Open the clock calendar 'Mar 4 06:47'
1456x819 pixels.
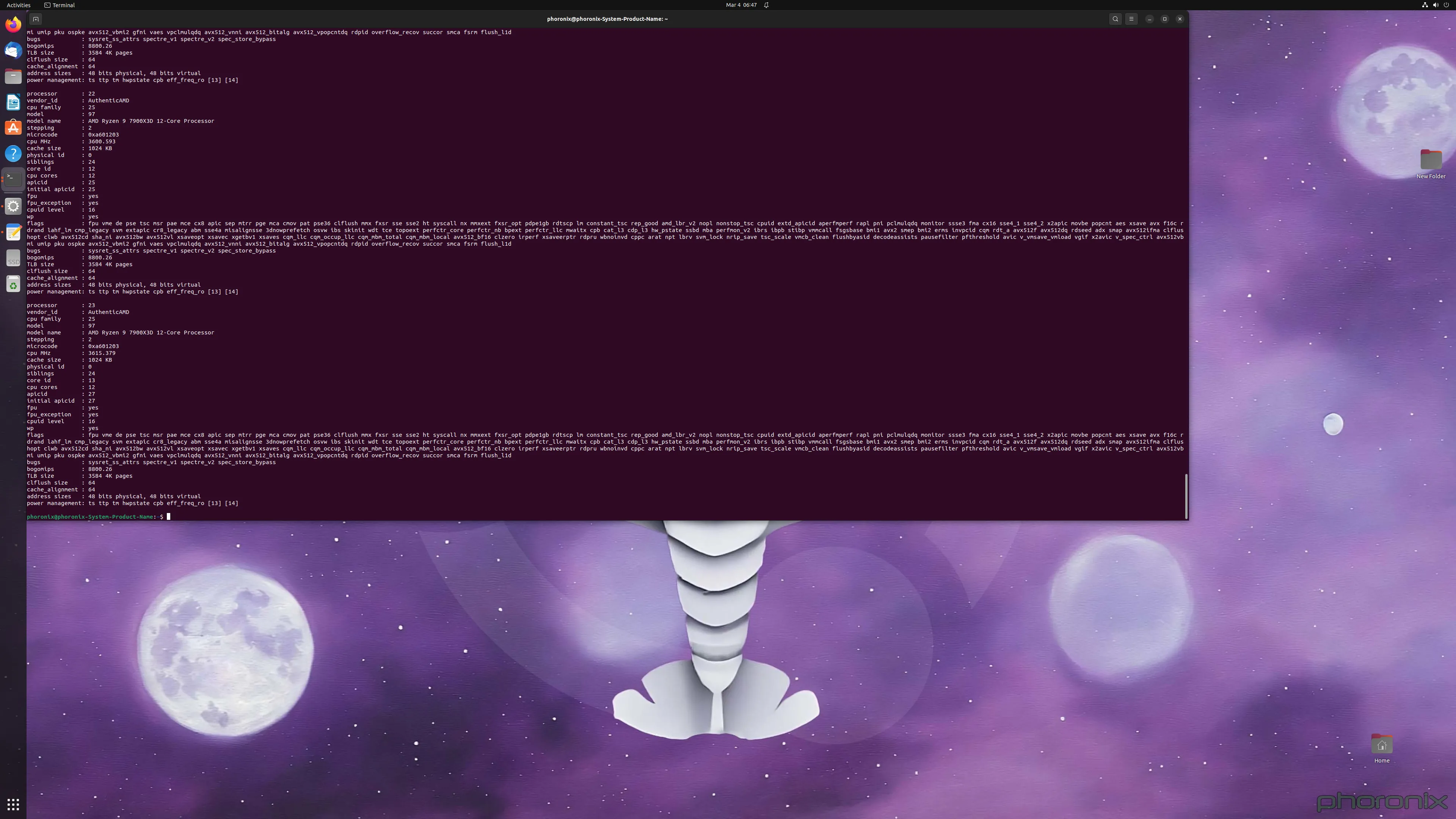[x=741, y=5]
